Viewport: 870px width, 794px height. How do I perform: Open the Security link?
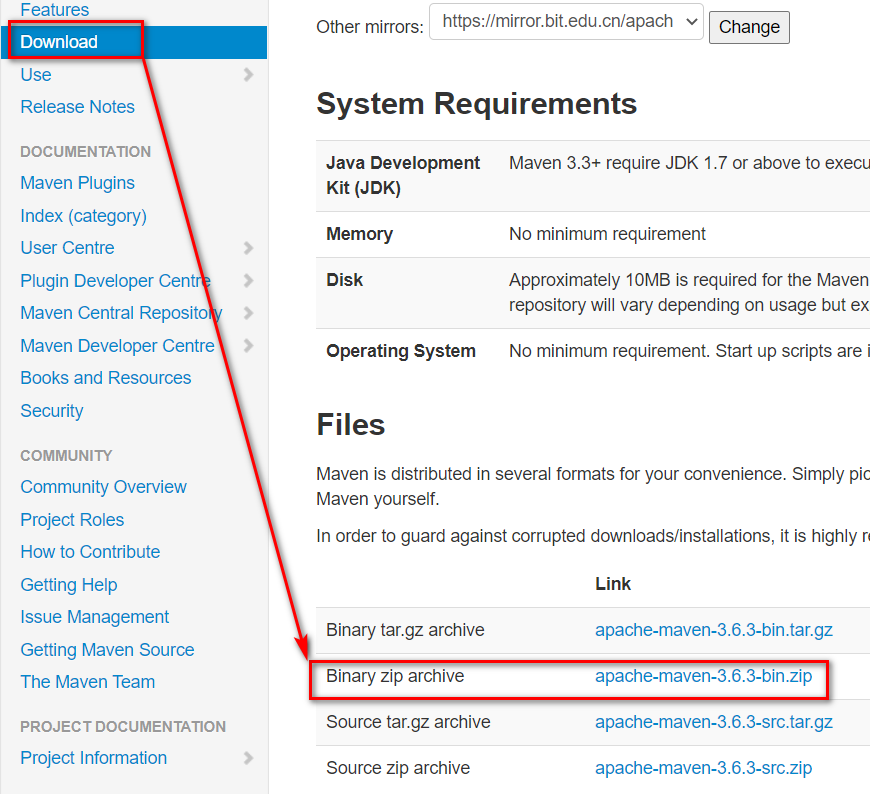click(x=52, y=411)
